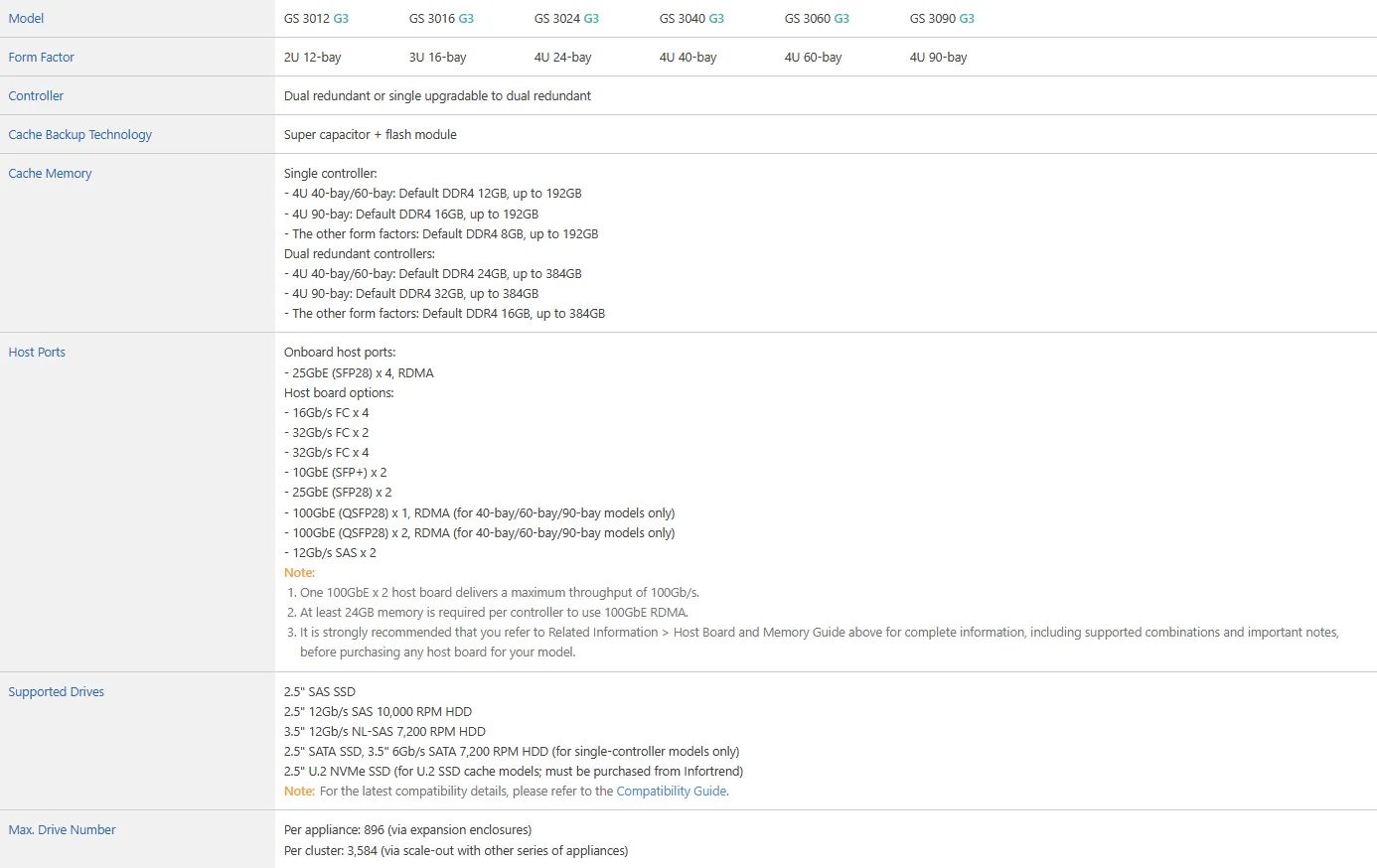Click the Super capacitor + flash module text
The image size is (1377, 868).
pyautogui.click(x=371, y=135)
